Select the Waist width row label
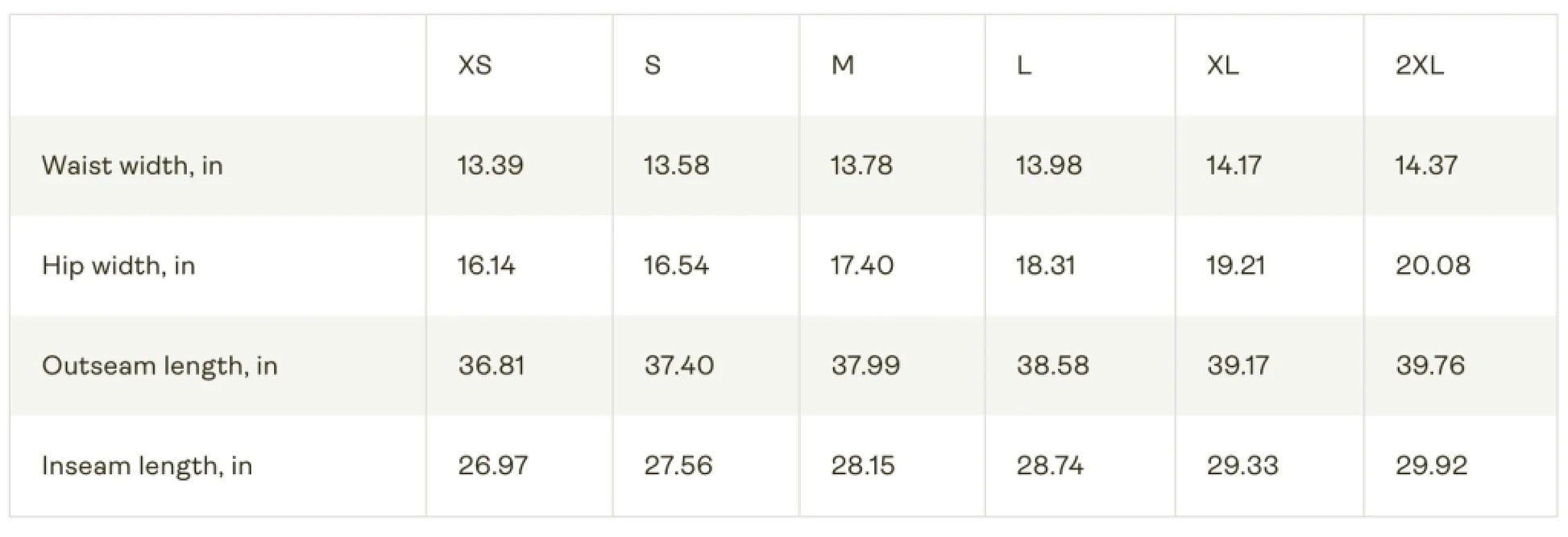1568x537 pixels. pos(132,166)
